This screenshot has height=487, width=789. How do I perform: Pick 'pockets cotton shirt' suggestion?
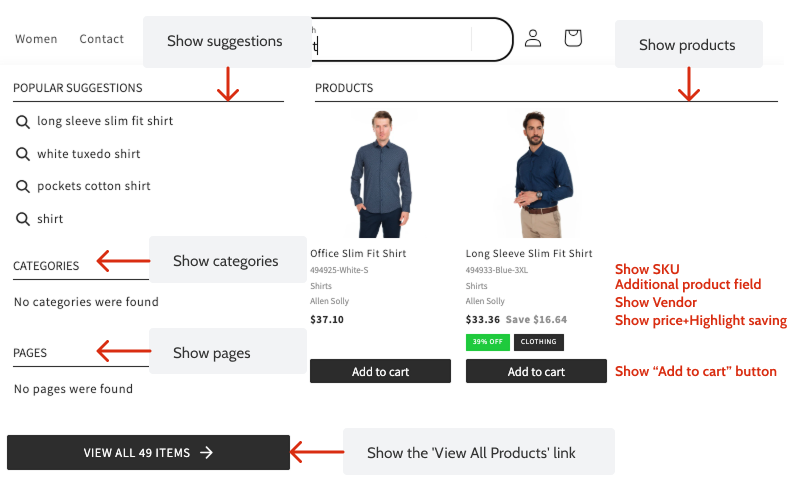pyautogui.click(x=94, y=186)
